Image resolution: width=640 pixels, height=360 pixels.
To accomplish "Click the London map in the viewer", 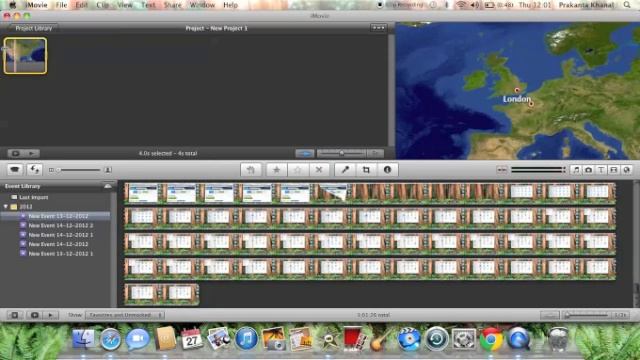I will coord(518,91).
